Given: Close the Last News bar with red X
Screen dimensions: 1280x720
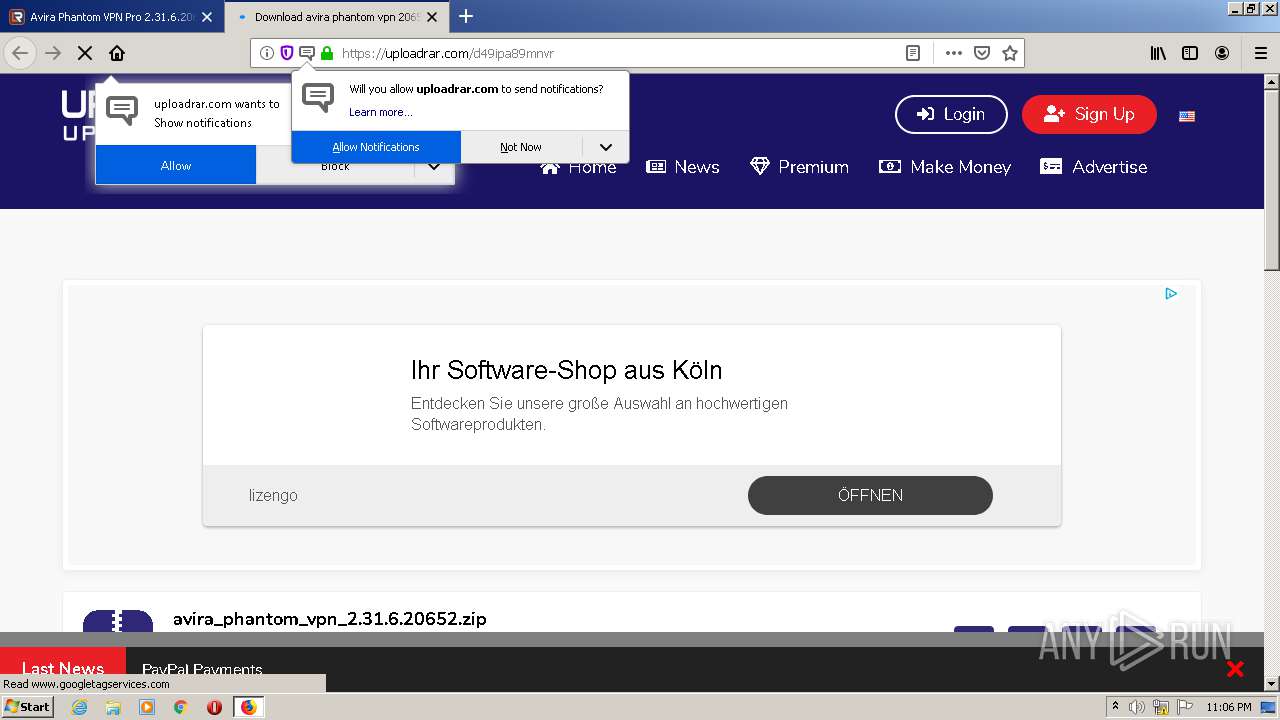Looking at the screenshot, I should [x=1236, y=669].
